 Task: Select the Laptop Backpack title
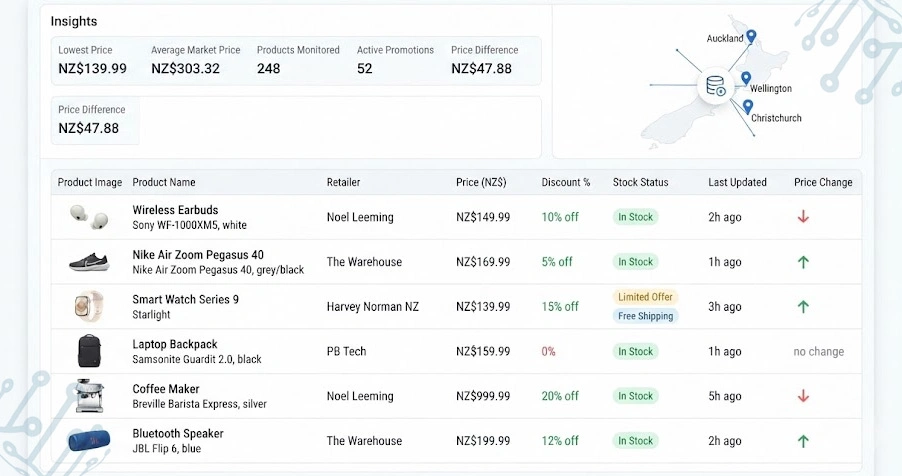(175, 344)
